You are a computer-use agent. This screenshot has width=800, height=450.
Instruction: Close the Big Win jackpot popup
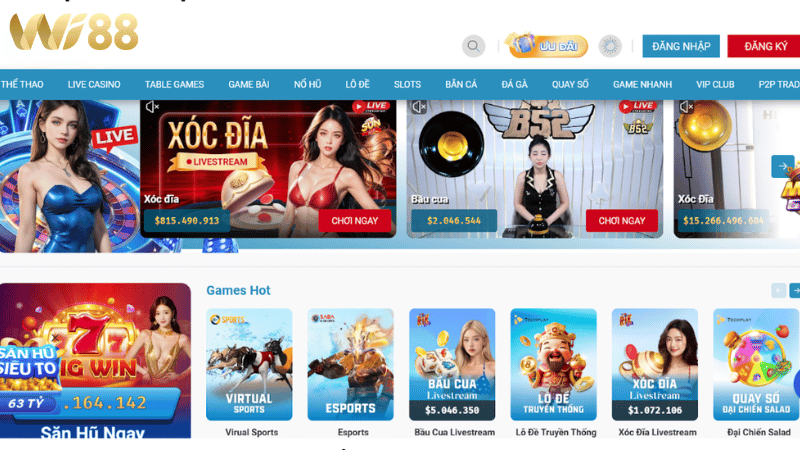(55, 338)
